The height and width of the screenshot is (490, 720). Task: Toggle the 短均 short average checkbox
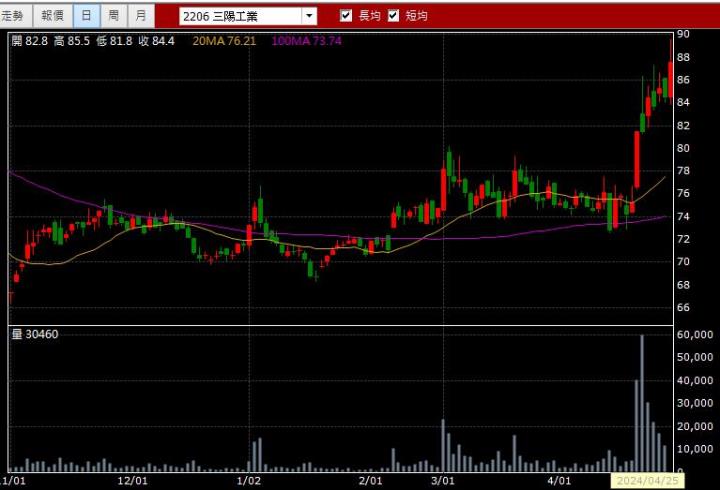(393, 16)
